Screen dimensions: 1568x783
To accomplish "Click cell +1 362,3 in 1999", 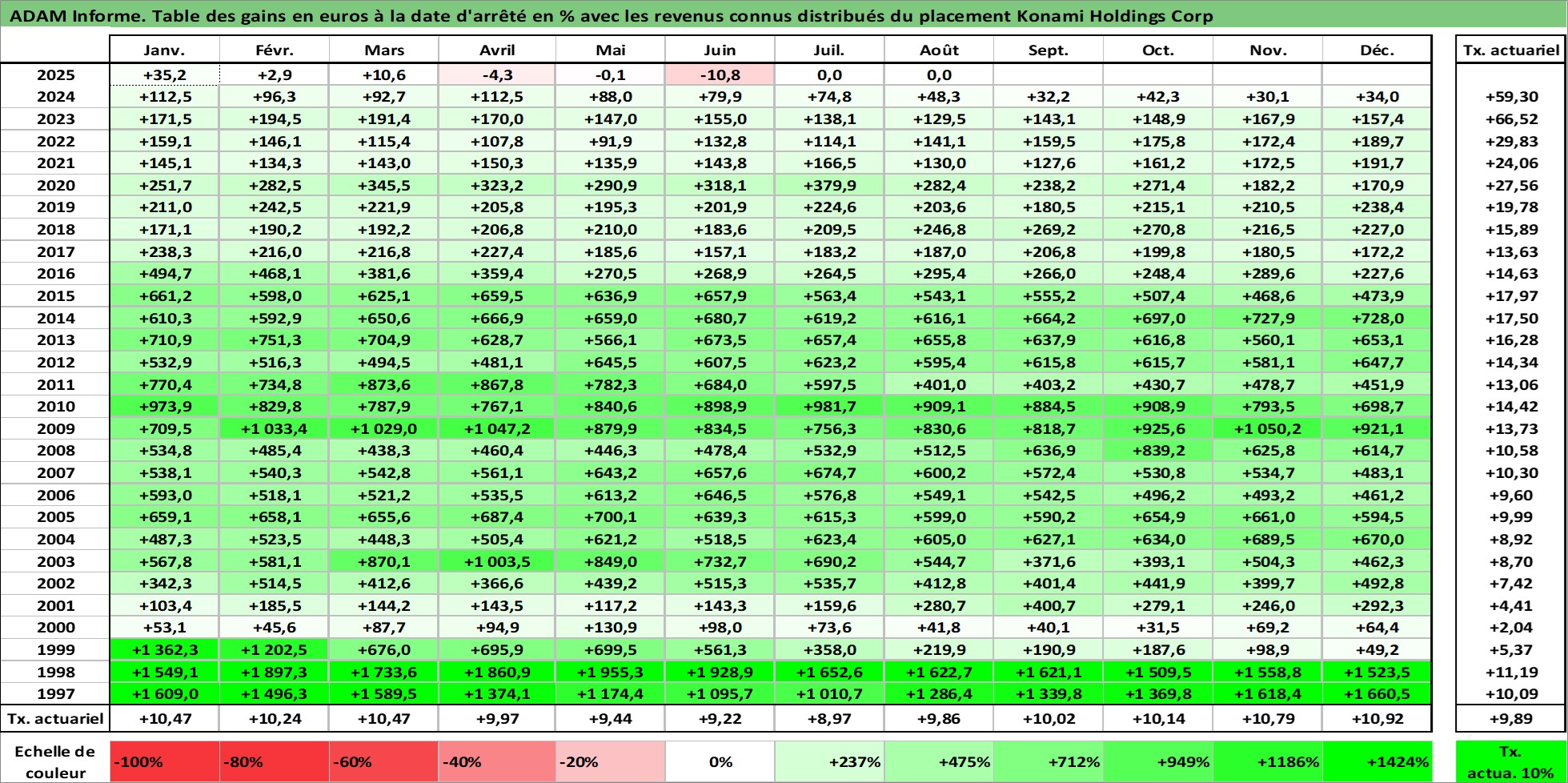I will (x=164, y=650).
